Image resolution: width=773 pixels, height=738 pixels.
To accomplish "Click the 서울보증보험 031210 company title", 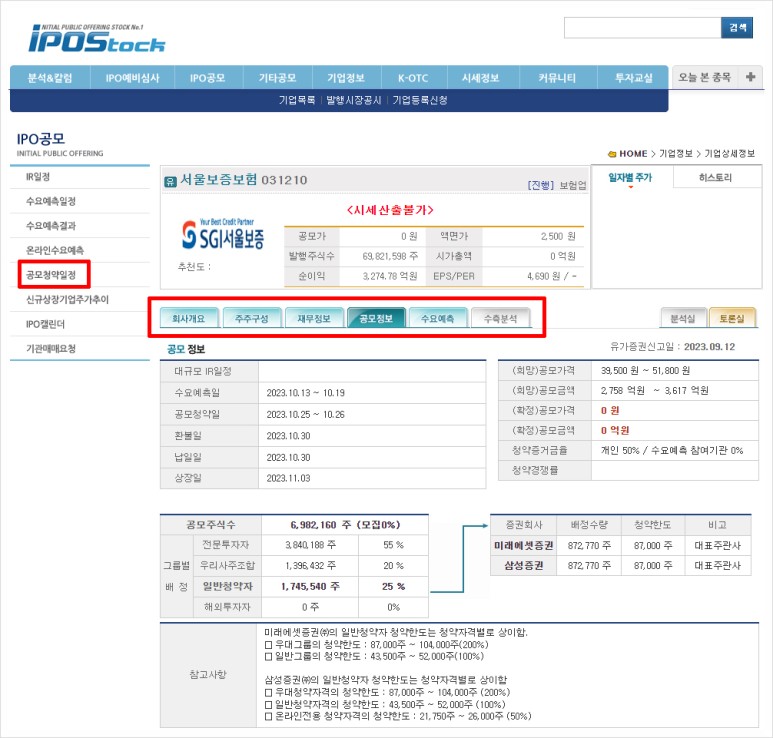I will (244, 179).
